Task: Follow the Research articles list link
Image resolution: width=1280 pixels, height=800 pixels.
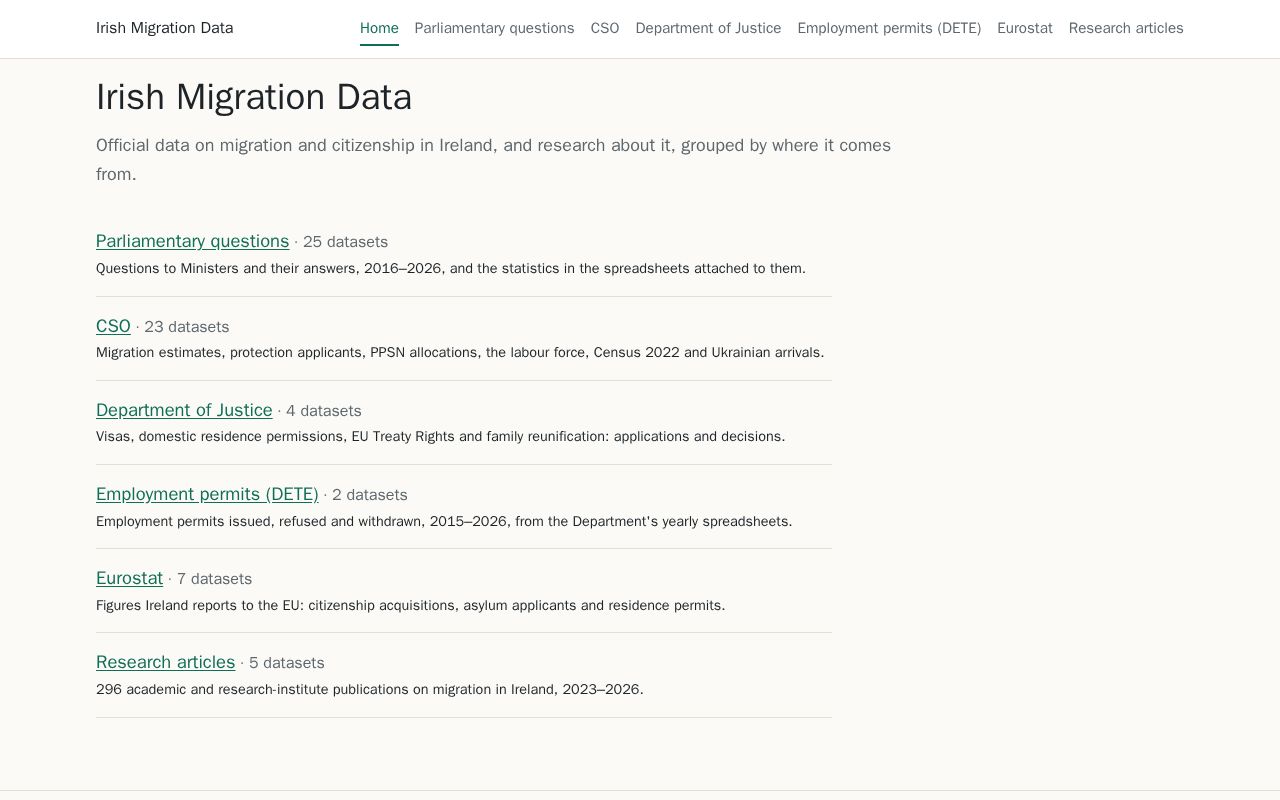Action: [x=165, y=662]
